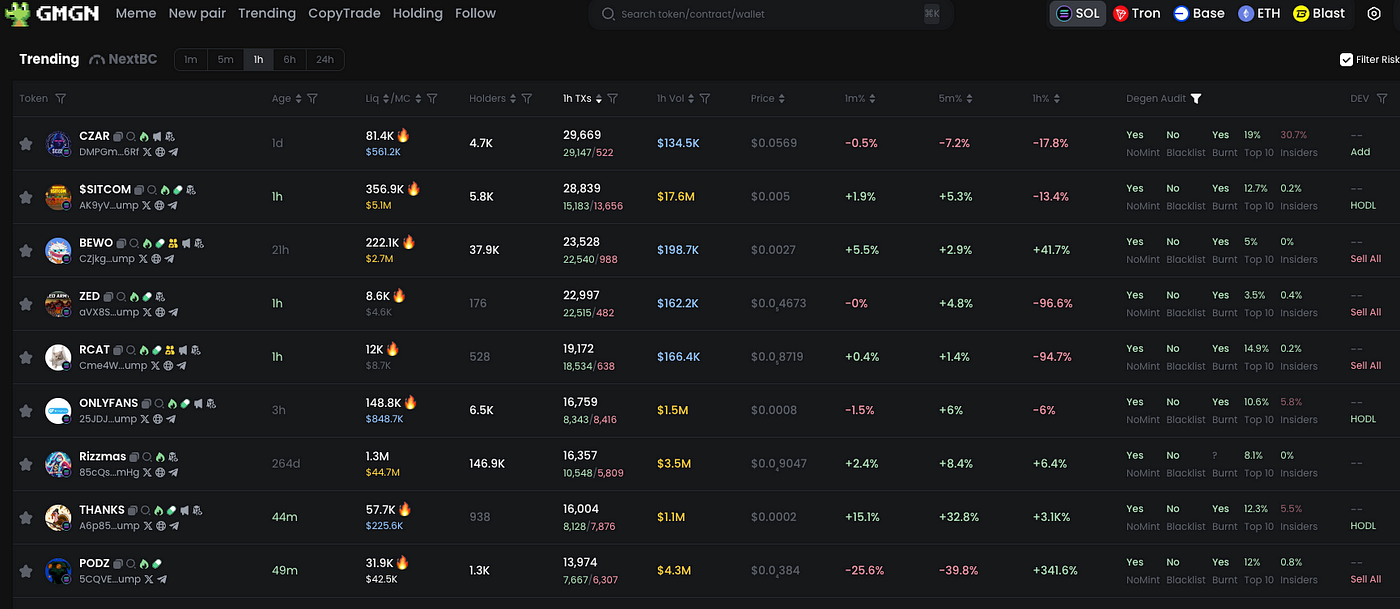Open PODZ Telegram icon

click(161, 579)
